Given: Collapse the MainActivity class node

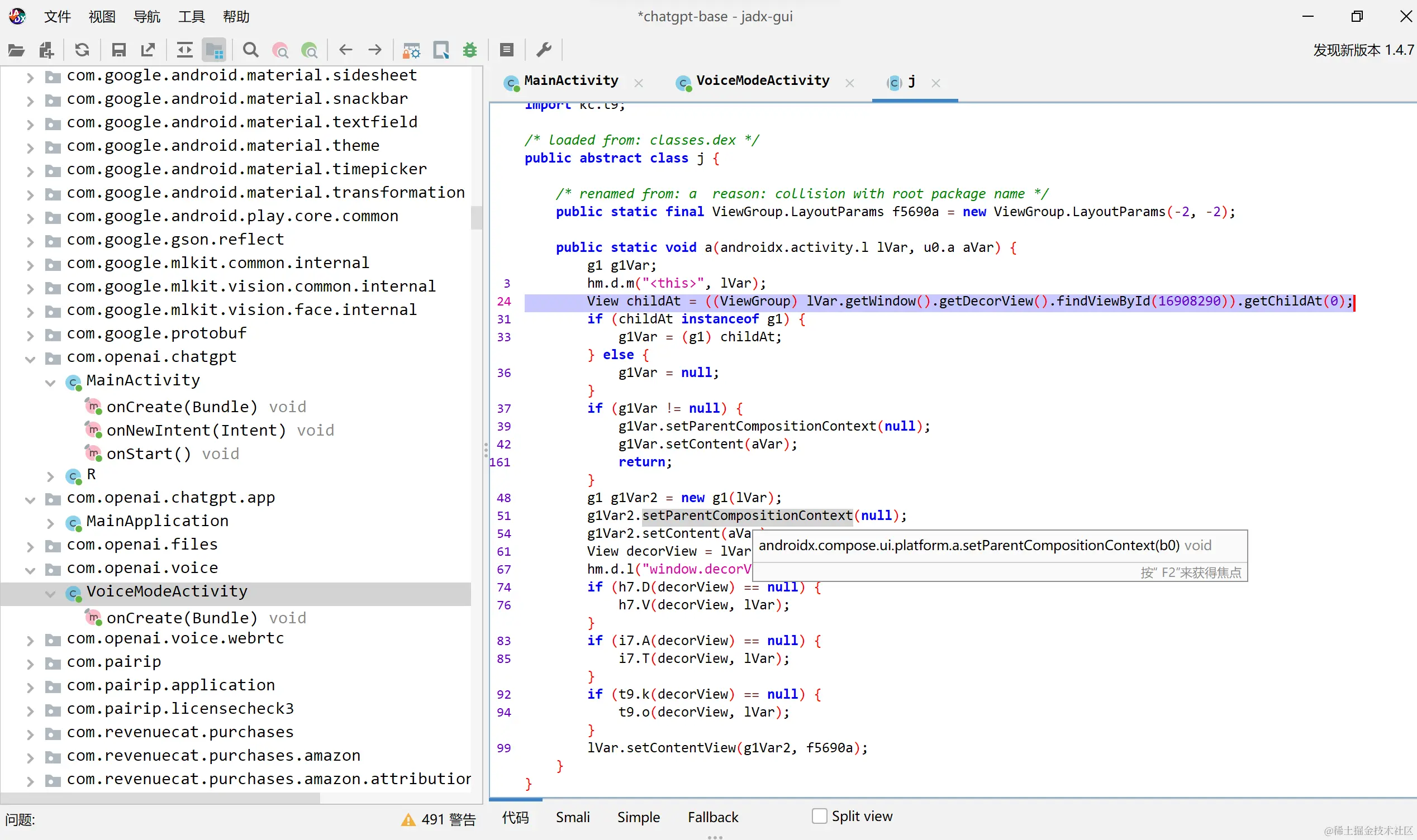Looking at the screenshot, I should [50, 383].
